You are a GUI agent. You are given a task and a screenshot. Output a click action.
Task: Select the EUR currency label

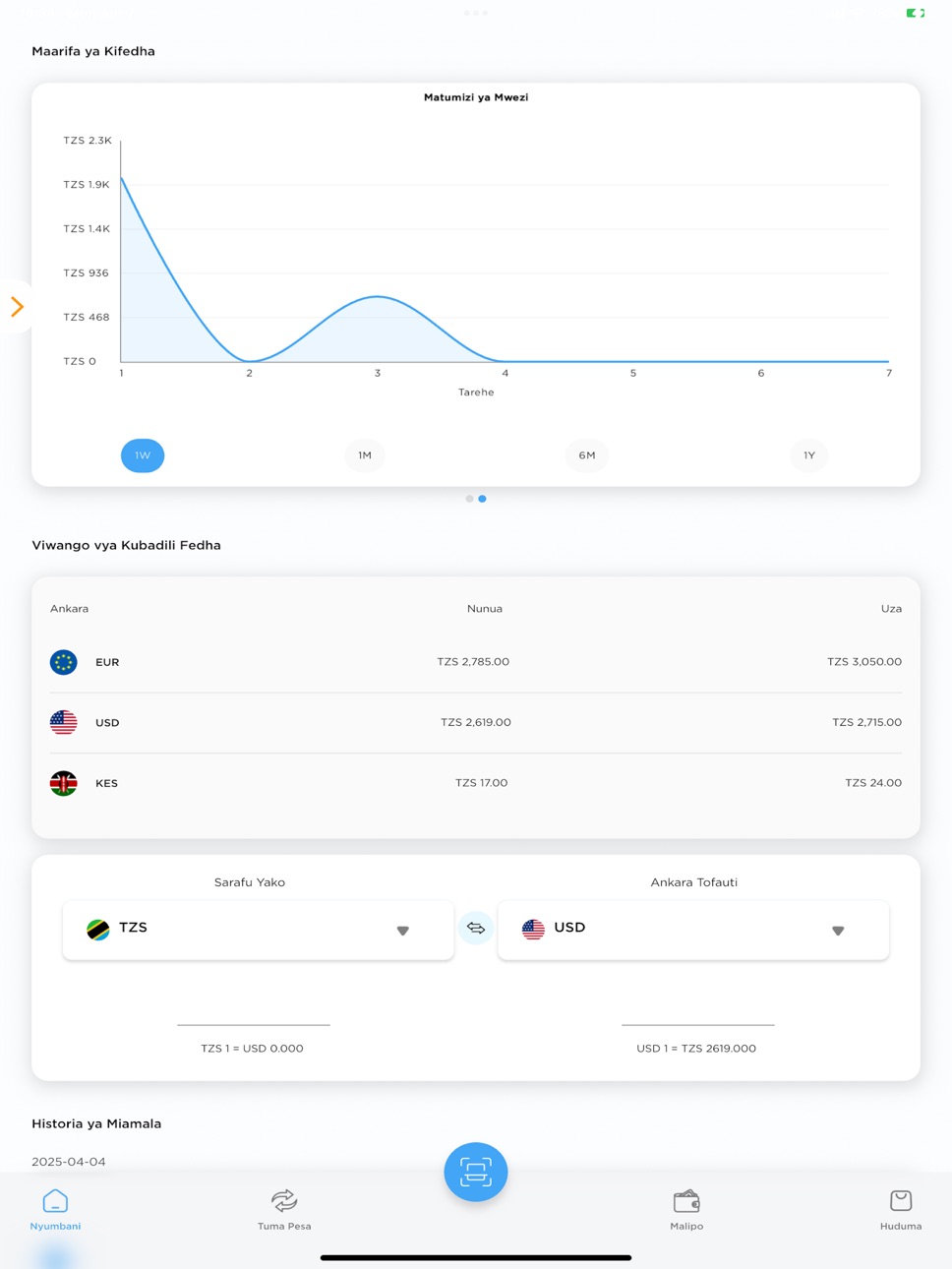[107, 662]
